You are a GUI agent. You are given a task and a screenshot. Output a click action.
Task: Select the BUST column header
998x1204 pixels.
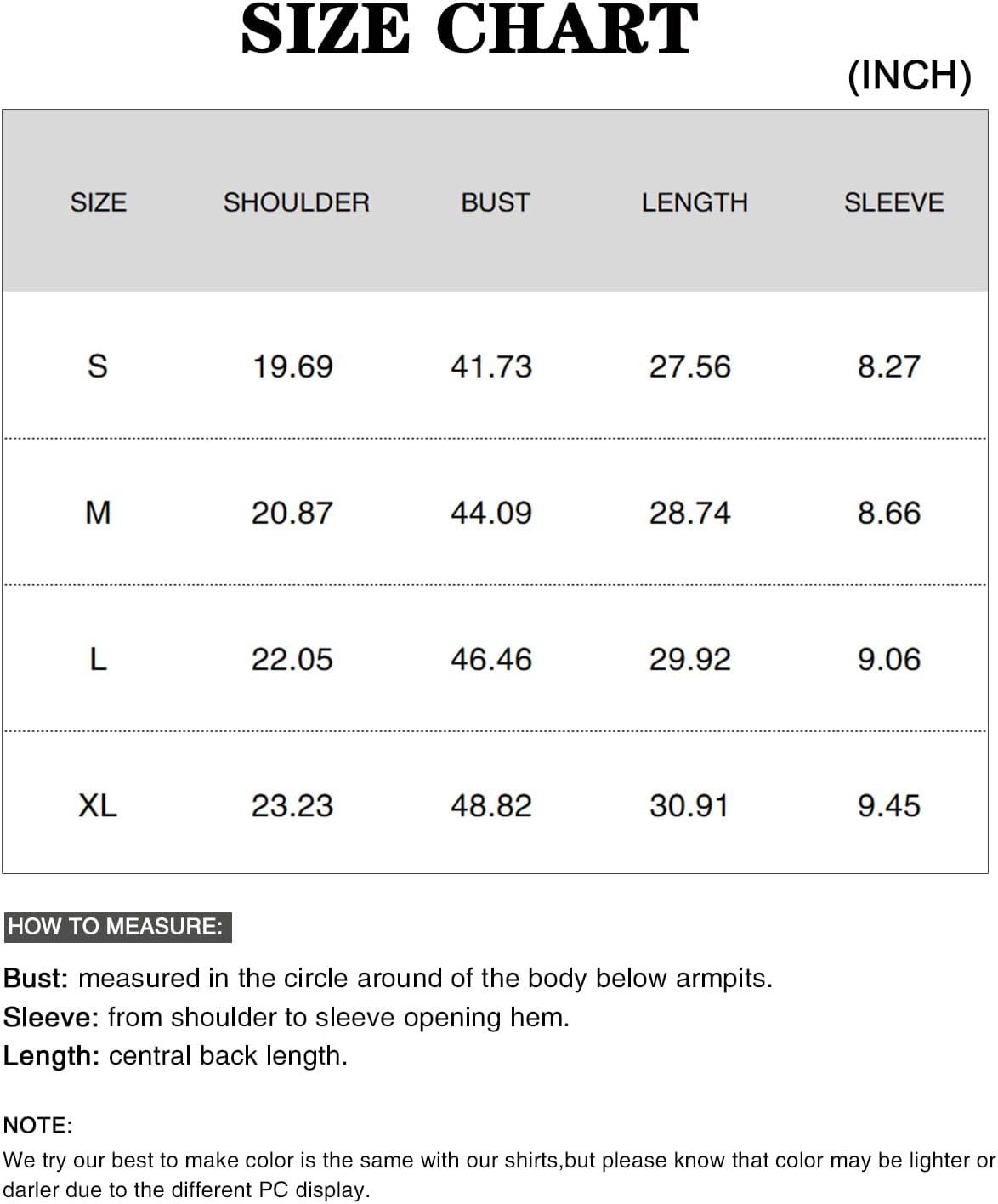coord(495,202)
